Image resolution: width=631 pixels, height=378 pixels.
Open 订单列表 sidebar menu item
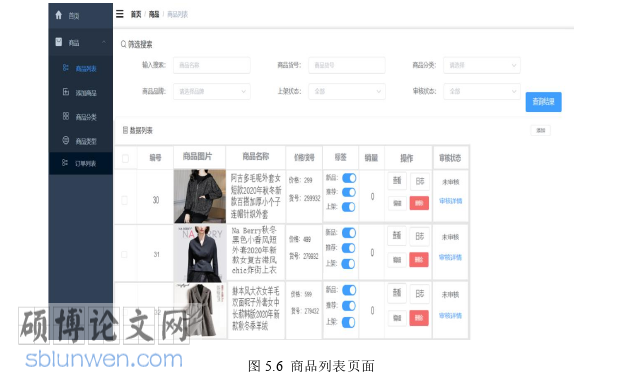[80, 163]
